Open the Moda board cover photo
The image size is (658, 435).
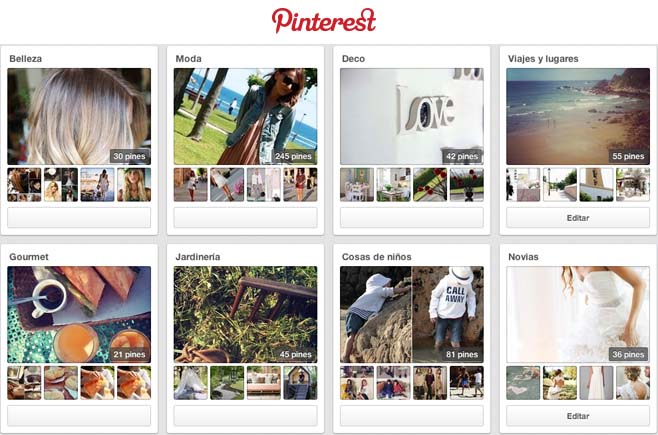245,116
